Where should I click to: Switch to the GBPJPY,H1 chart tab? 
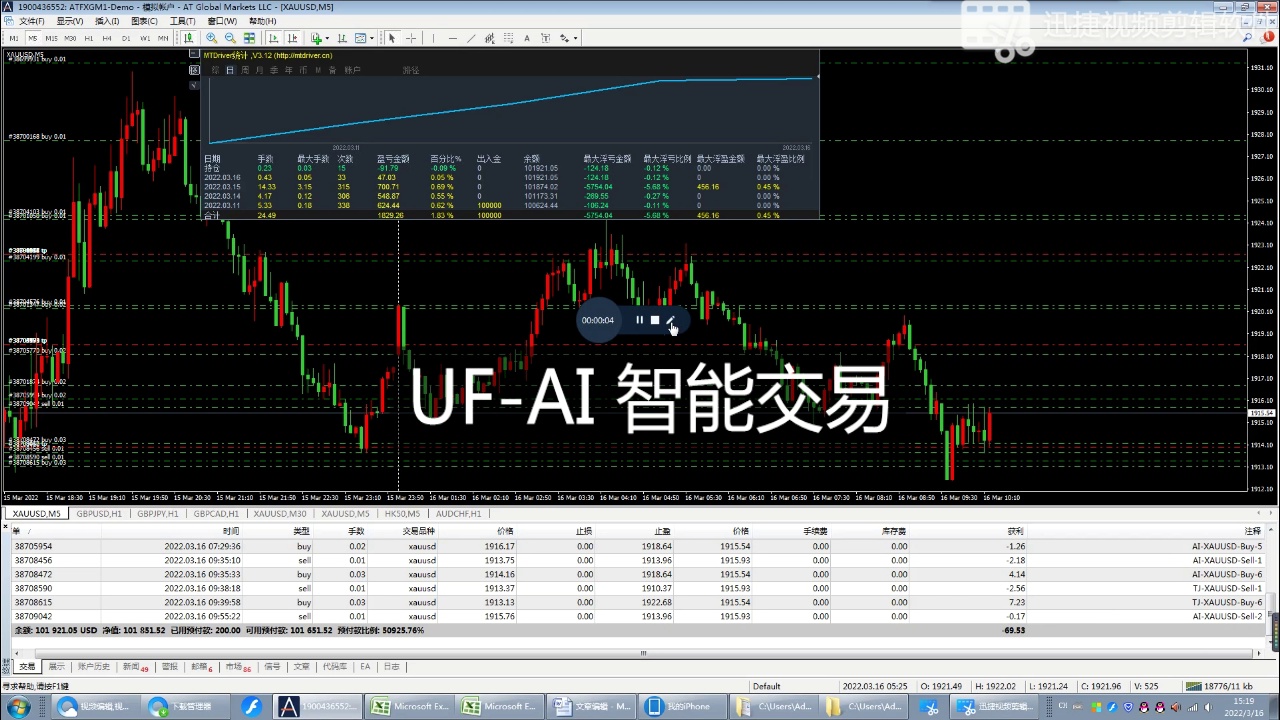(x=158, y=514)
